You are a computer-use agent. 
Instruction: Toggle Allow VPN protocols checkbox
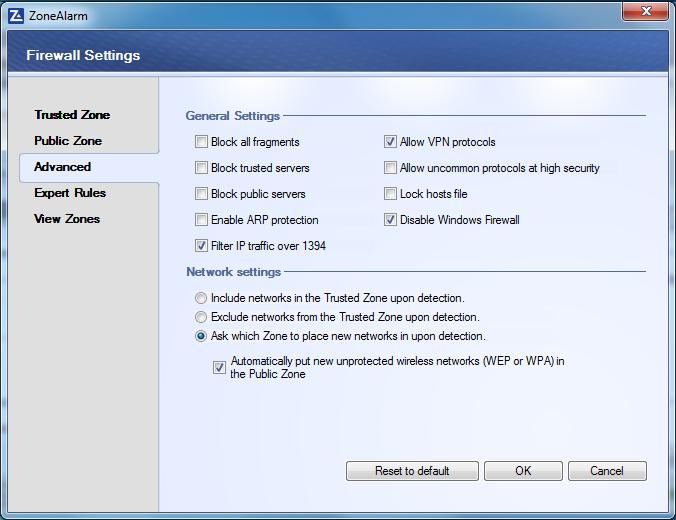tap(390, 142)
